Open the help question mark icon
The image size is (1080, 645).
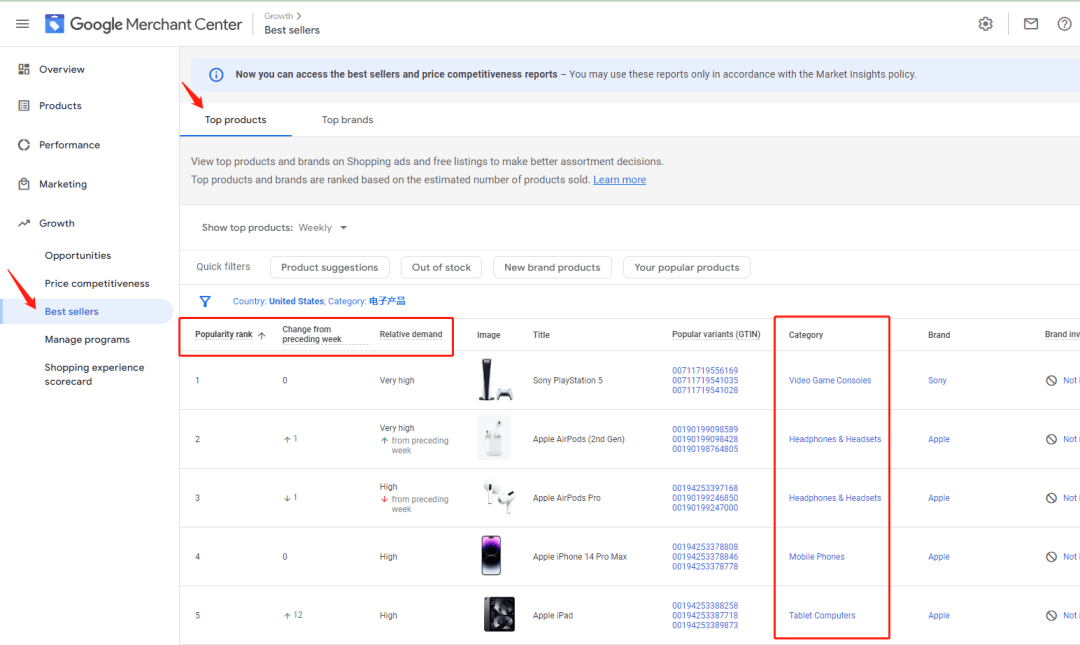coord(1064,24)
